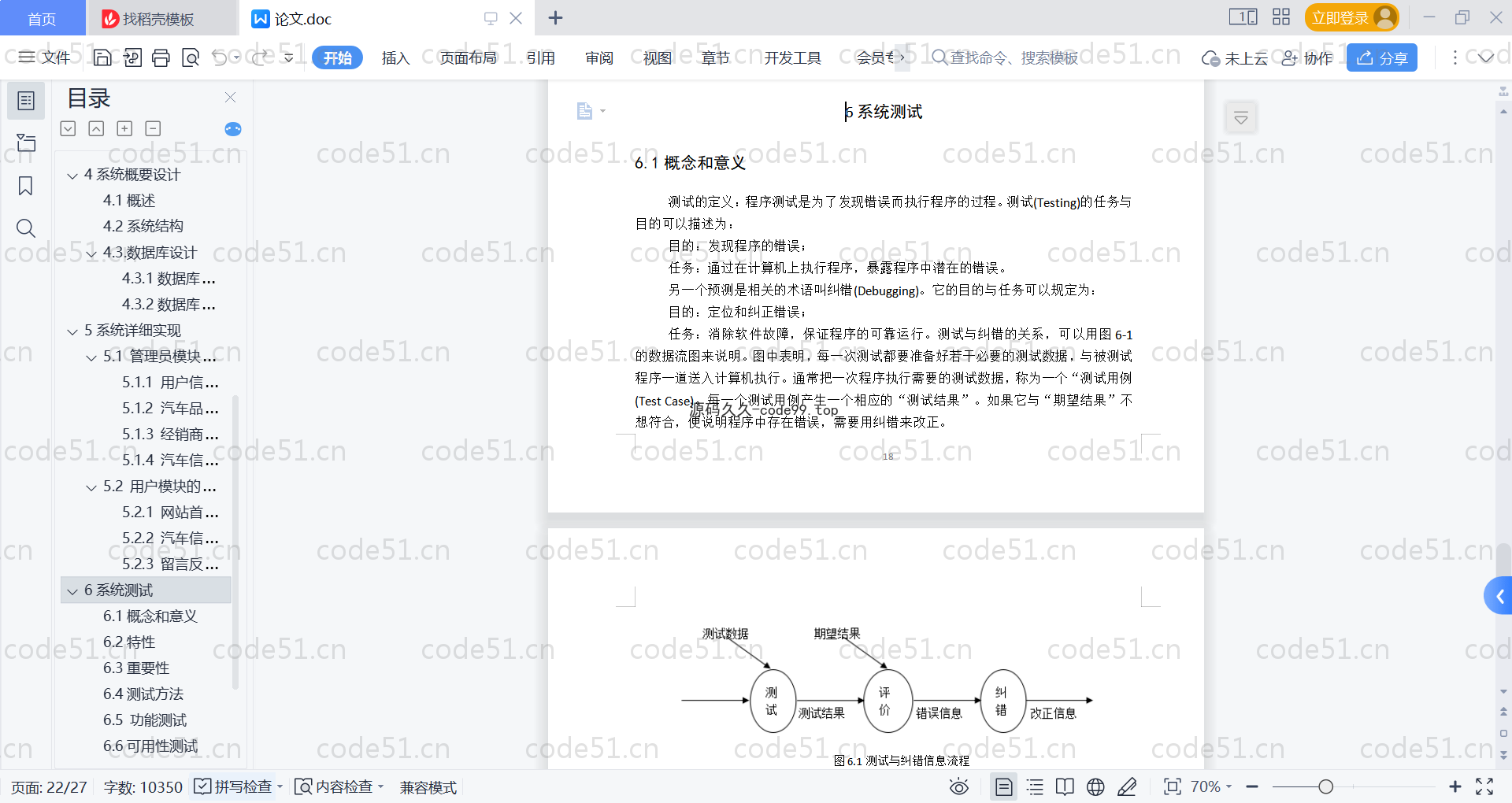This screenshot has width=1512, height=803.
Task: Open the 审阅 ribbon tab
Action: click(x=599, y=57)
